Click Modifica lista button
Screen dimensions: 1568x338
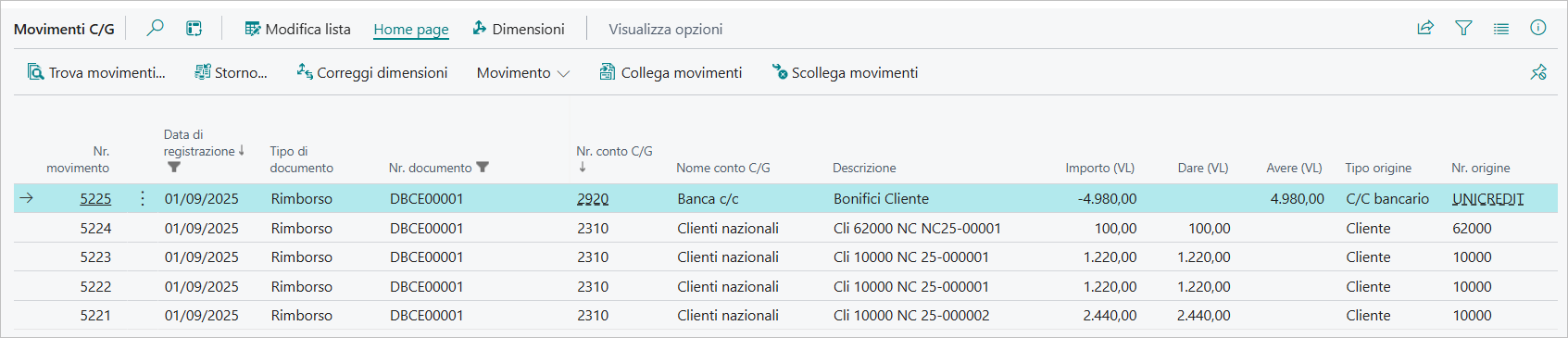click(297, 29)
